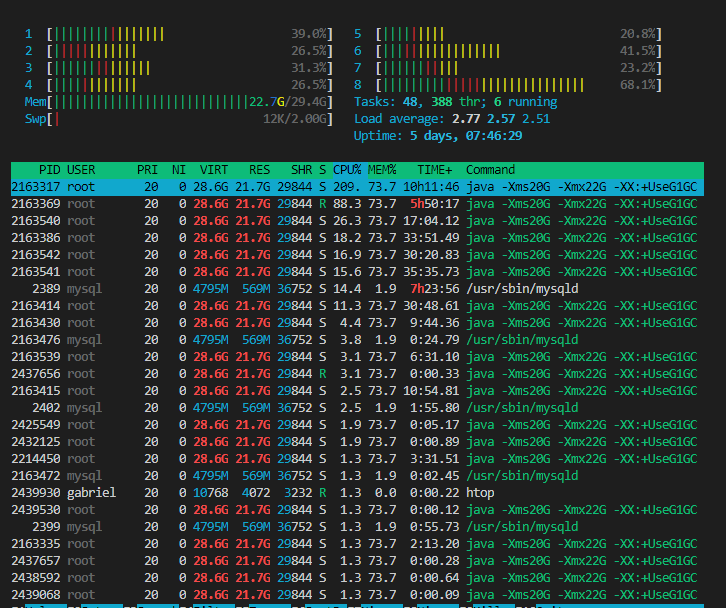
Task: Click the CPU 2 usage meter
Action: 179,51
